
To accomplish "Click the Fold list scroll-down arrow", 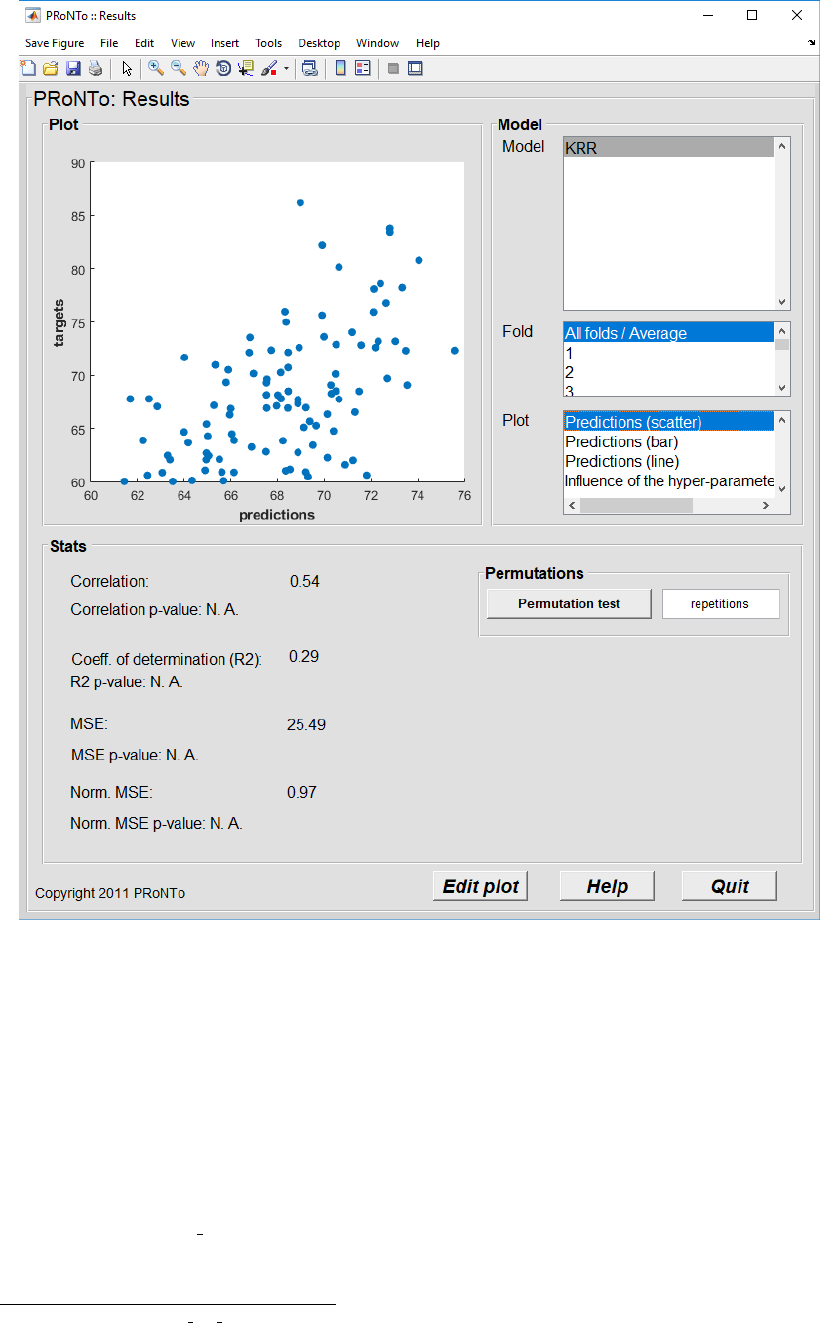I will point(782,388).
